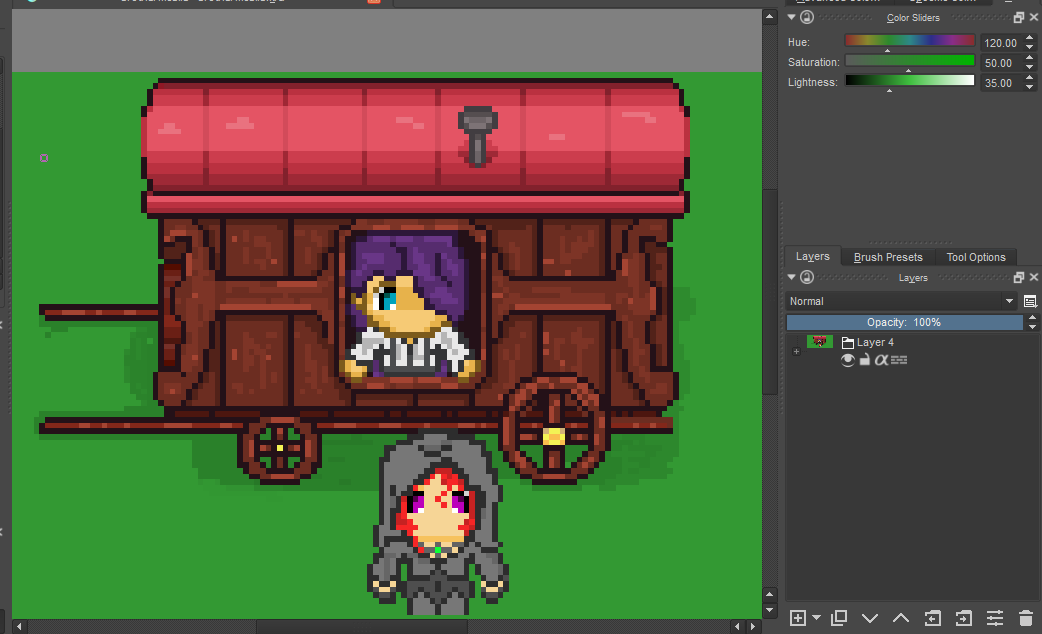The width and height of the screenshot is (1042, 634).
Task: Decrease layer opacity with down arrow
Action: pos(1032,326)
